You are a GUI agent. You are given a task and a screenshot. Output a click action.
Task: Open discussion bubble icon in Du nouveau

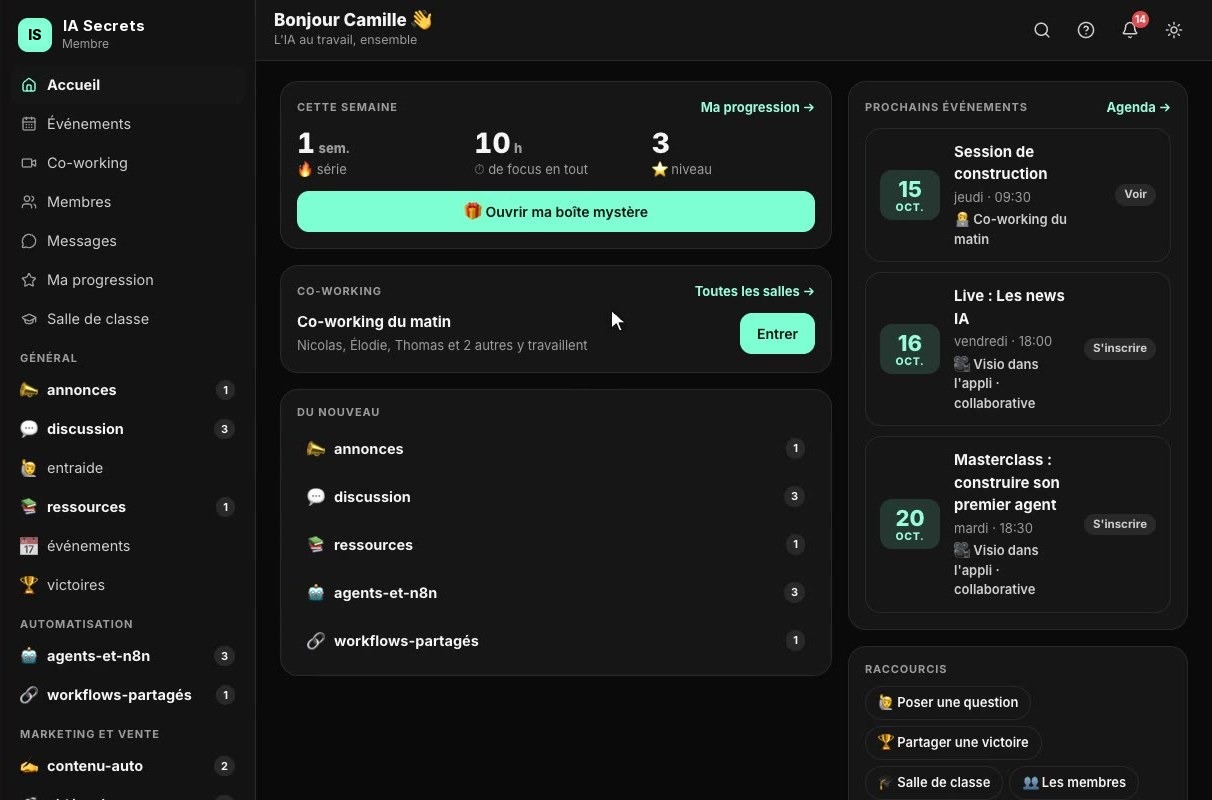[316, 497]
